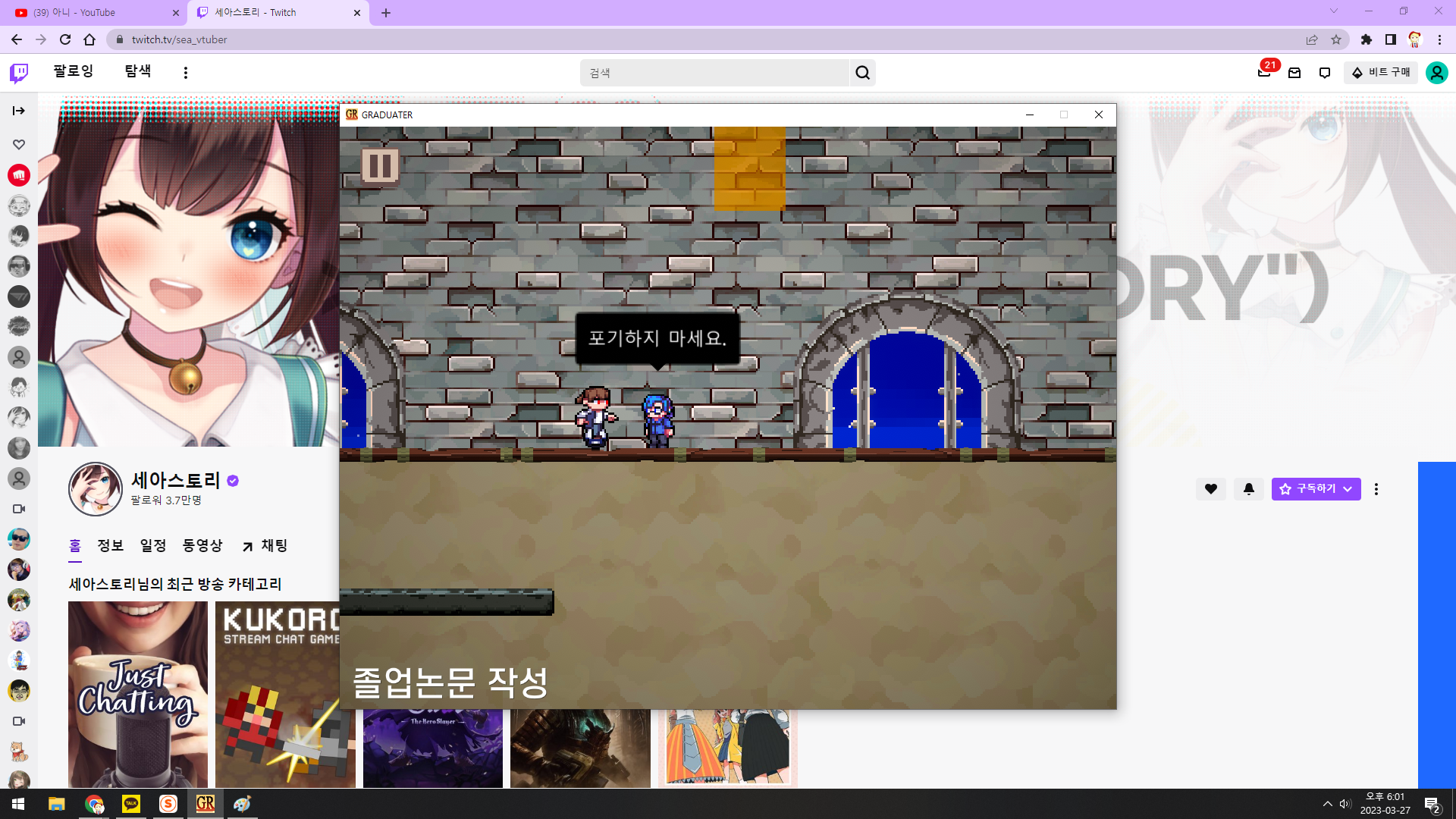Click the browser home button
1456x819 pixels.
[x=89, y=39]
